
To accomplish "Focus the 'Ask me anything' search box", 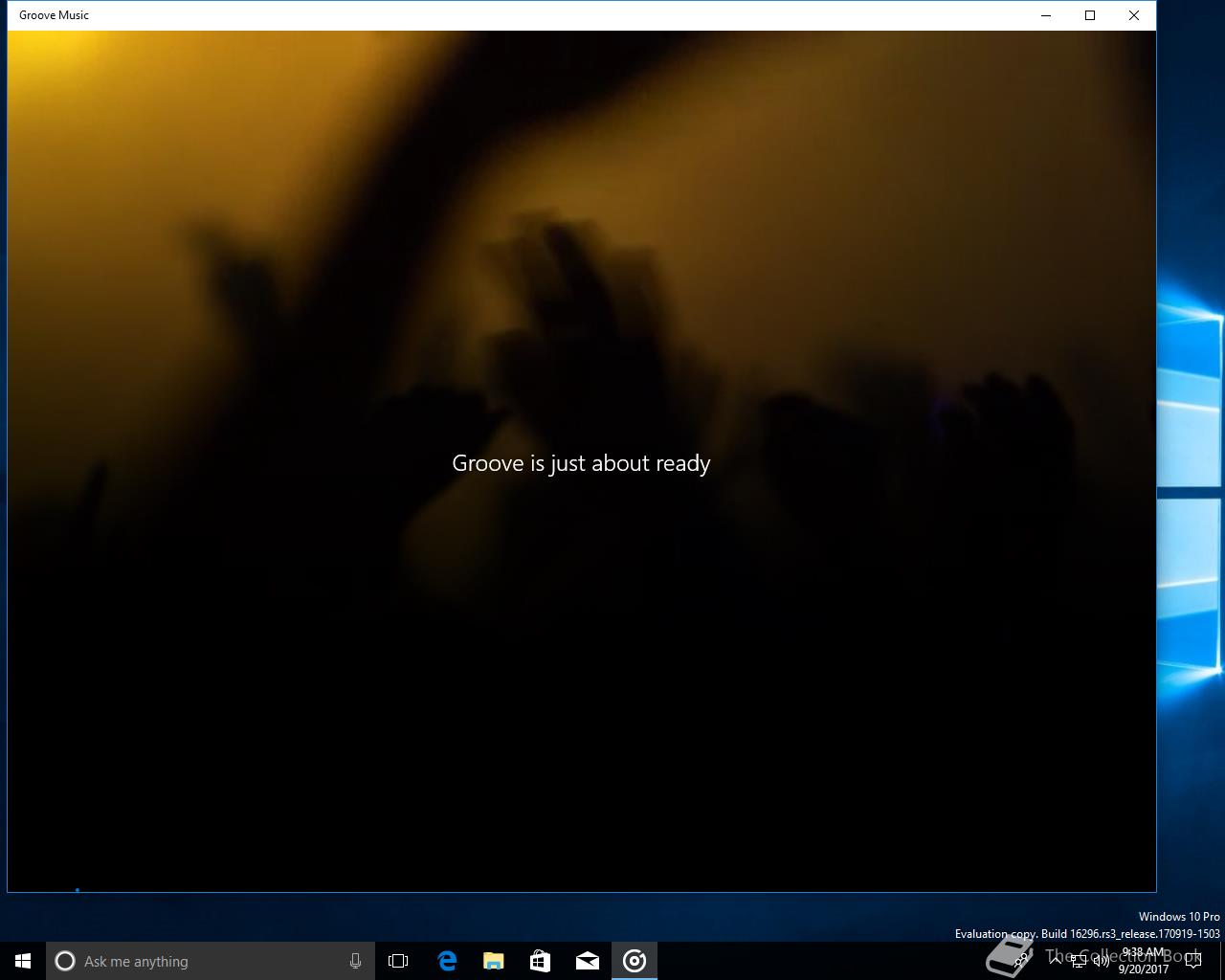I will (x=211, y=961).
